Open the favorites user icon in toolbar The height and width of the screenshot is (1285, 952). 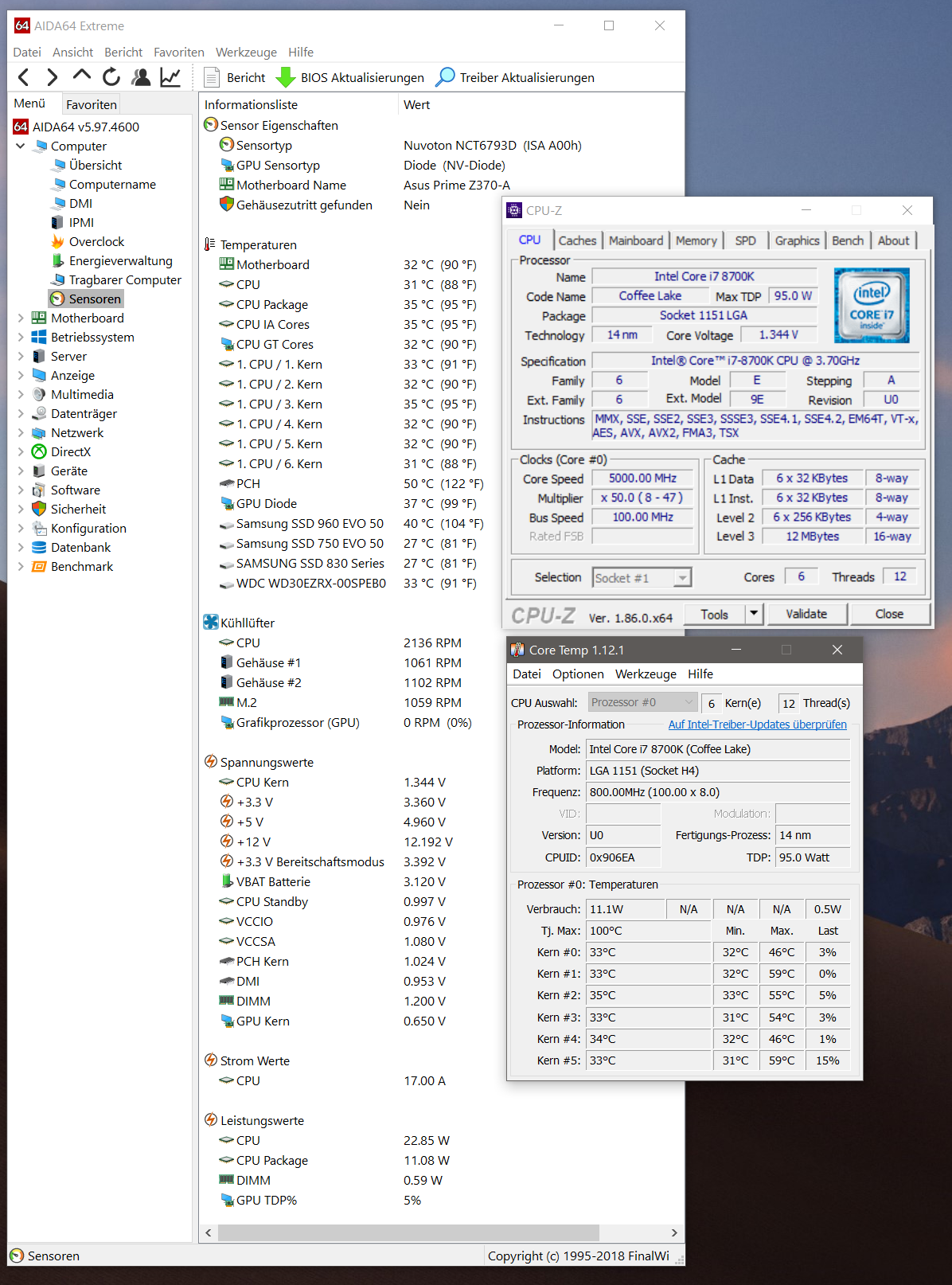[x=142, y=77]
